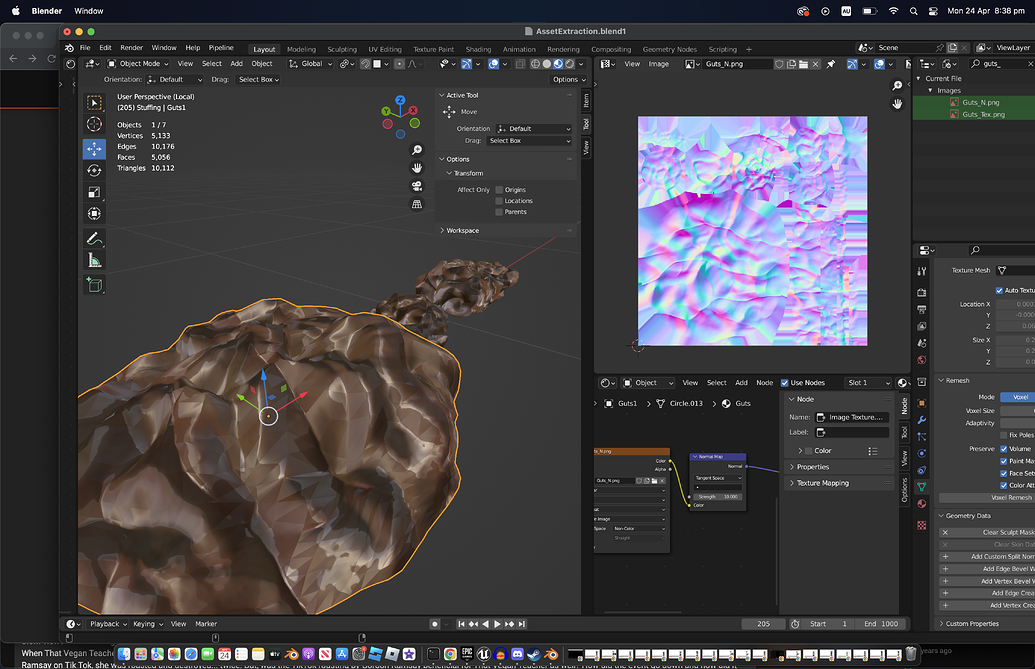The height and width of the screenshot is (669, 1035).
Task: Open the Material properties tab icon
Action: click(921, 503)
